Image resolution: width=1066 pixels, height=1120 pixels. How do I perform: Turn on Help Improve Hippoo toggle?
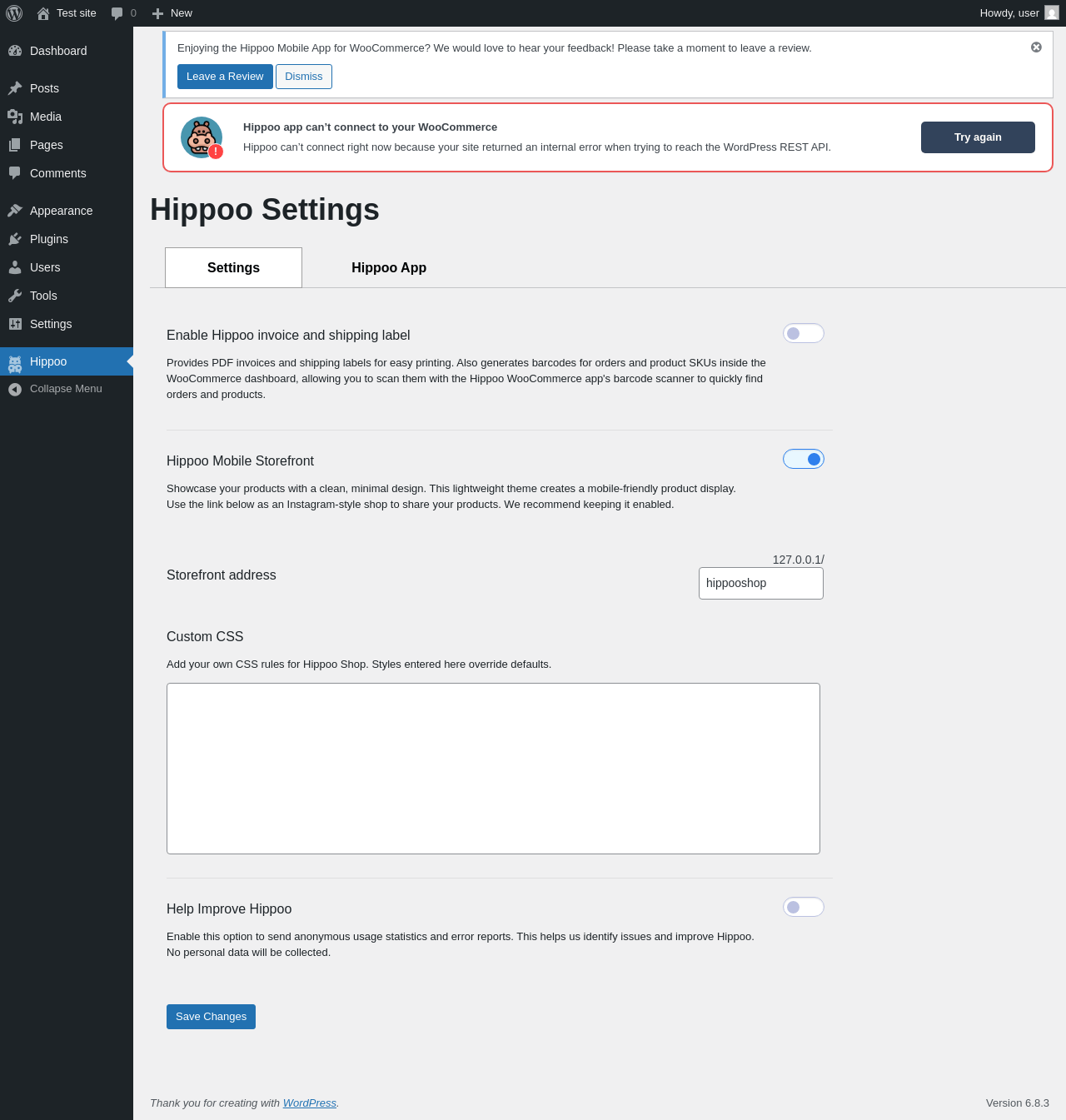coord(804,907)
